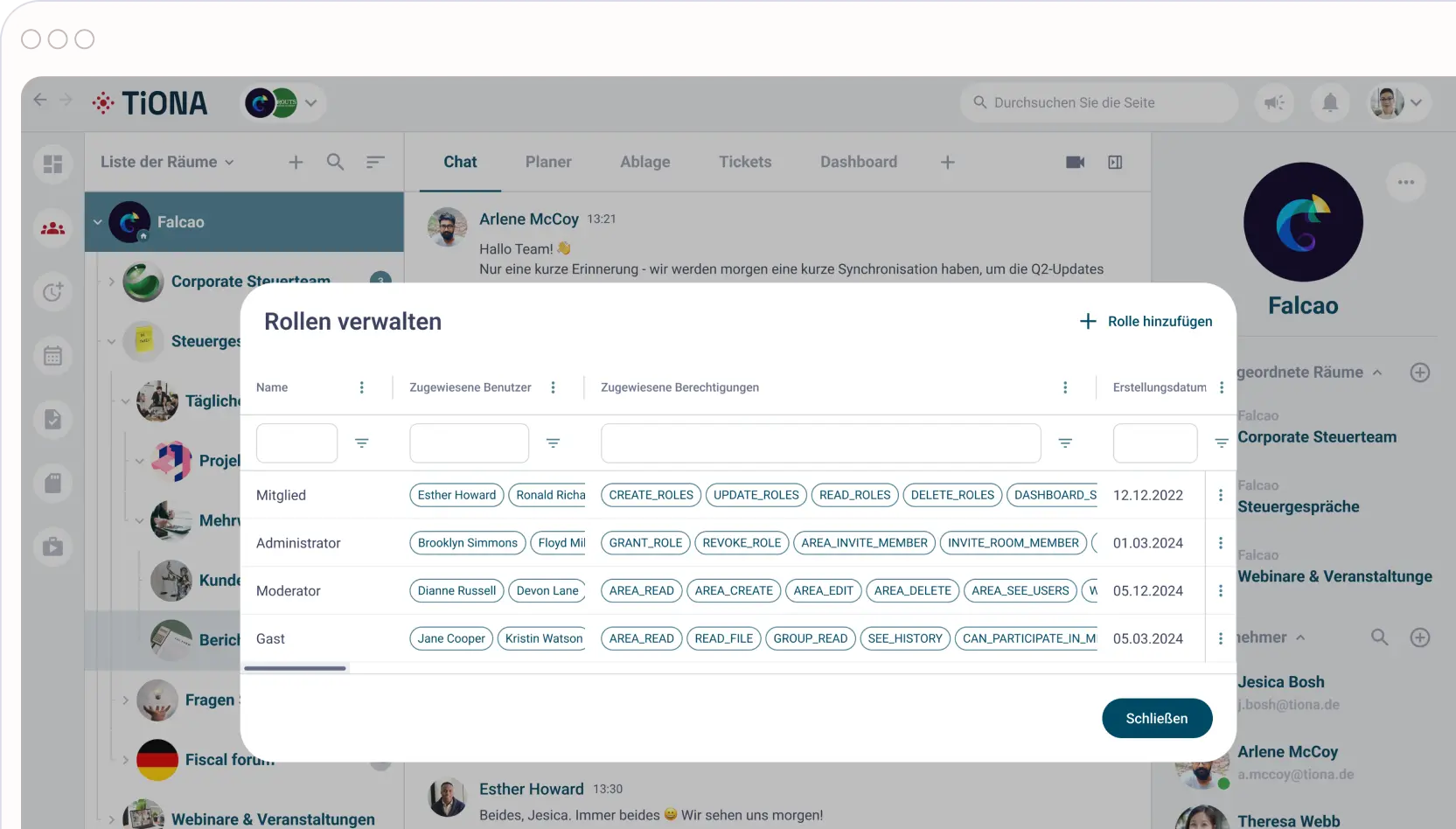
Task: Open actions menu for Administrator row
Action: [1221, 543]
